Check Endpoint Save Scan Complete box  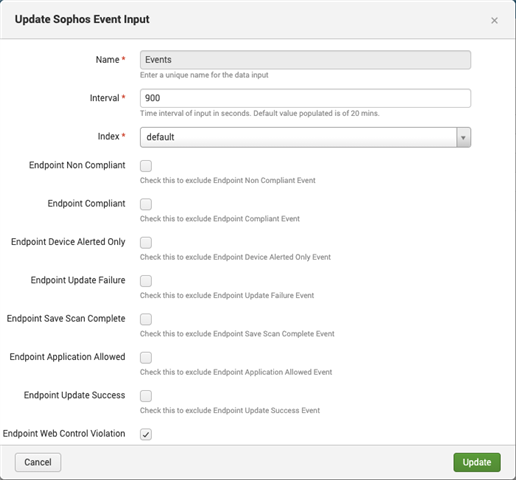coord(146,319)
